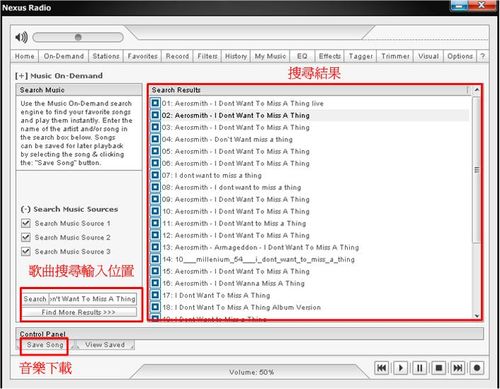Open the Options tab

click(460, 56)
